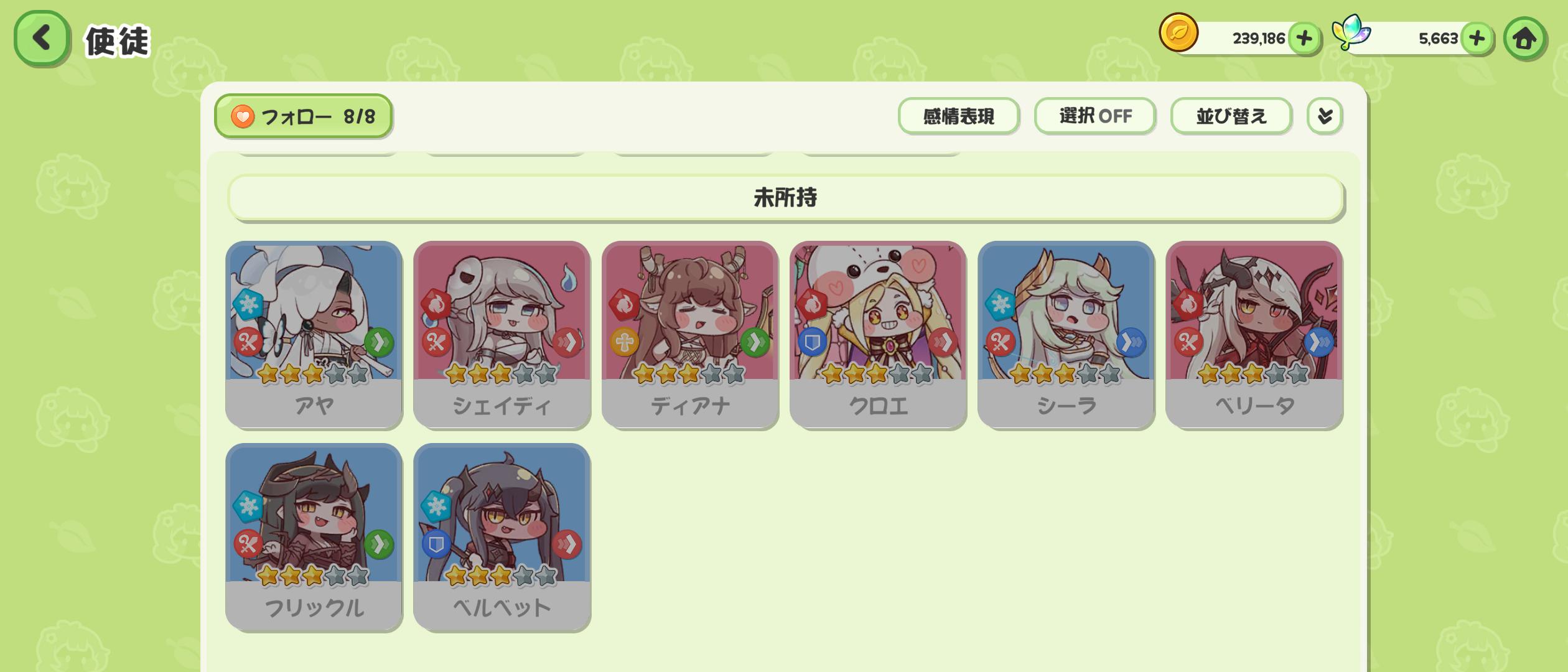
Task: Open the 並び替え sort options
Action: pos(1231,116)
